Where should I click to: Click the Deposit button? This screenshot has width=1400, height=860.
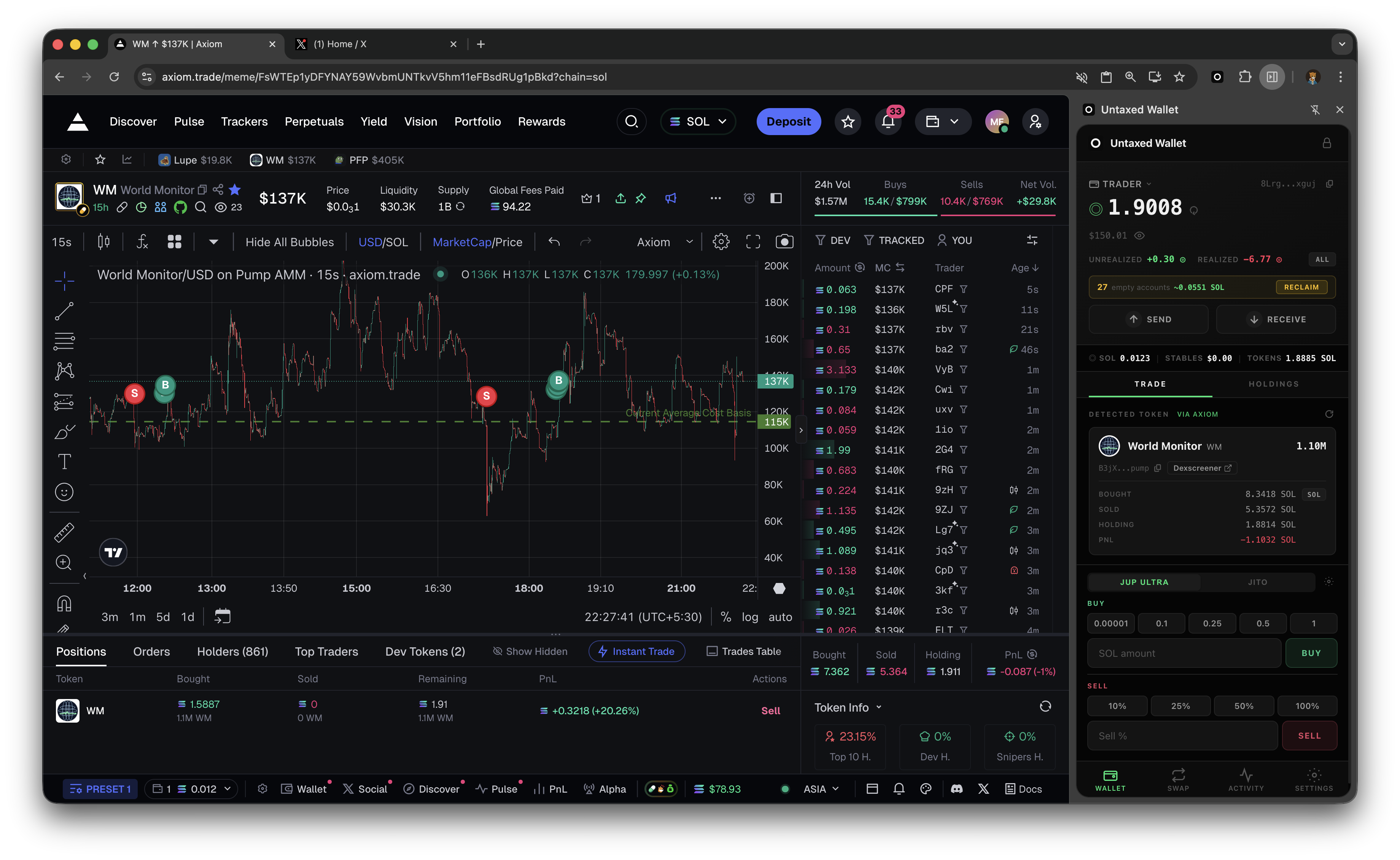click(x=789, y=121)
